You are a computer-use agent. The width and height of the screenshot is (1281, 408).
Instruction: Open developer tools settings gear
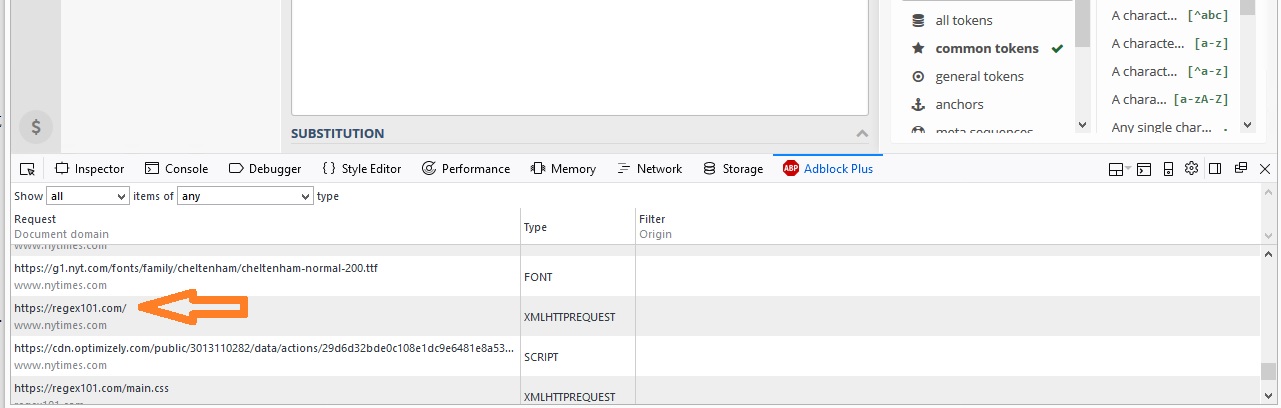coord(1191,168)
